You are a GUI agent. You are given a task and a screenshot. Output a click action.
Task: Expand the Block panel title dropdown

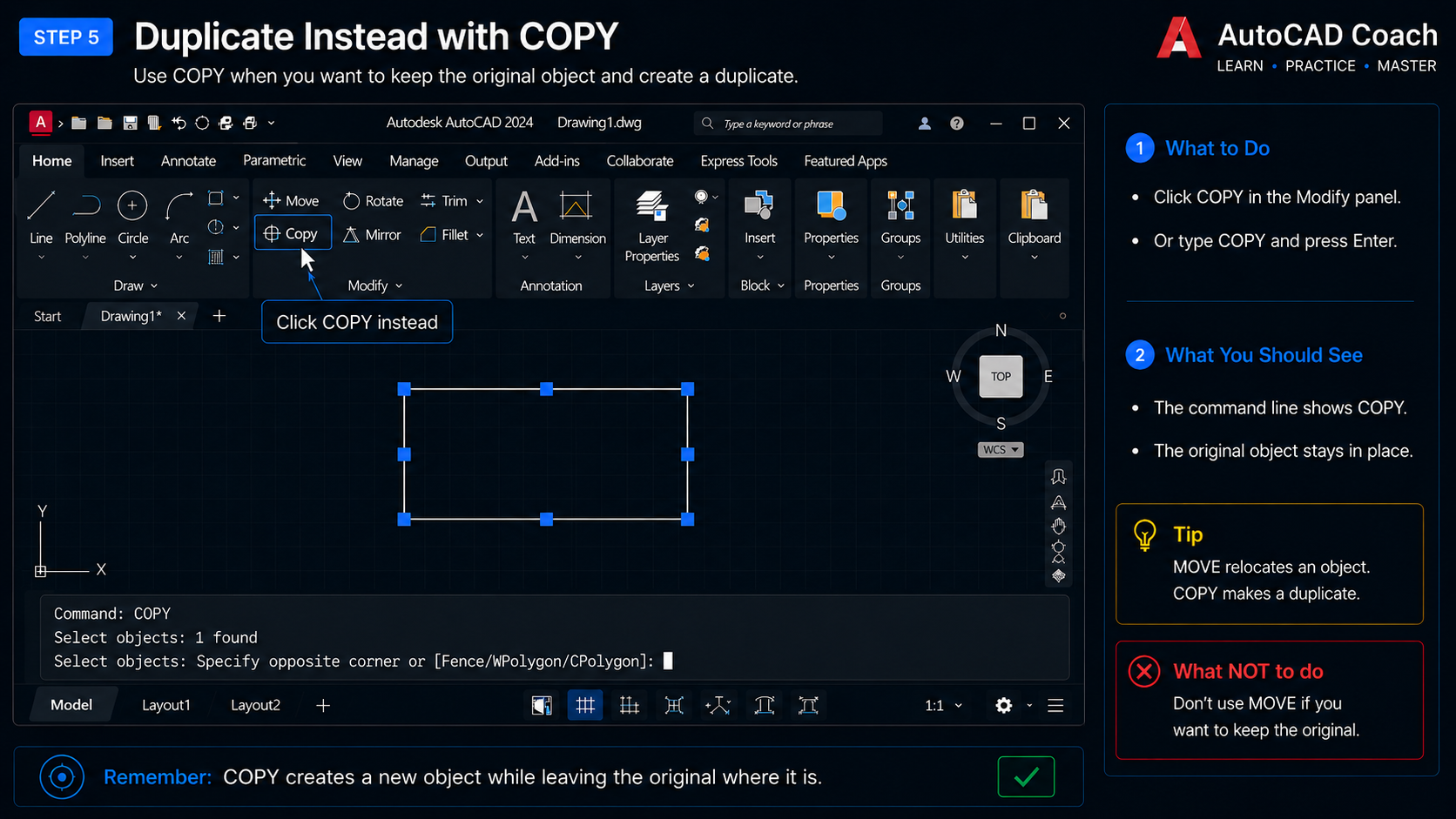763,285
